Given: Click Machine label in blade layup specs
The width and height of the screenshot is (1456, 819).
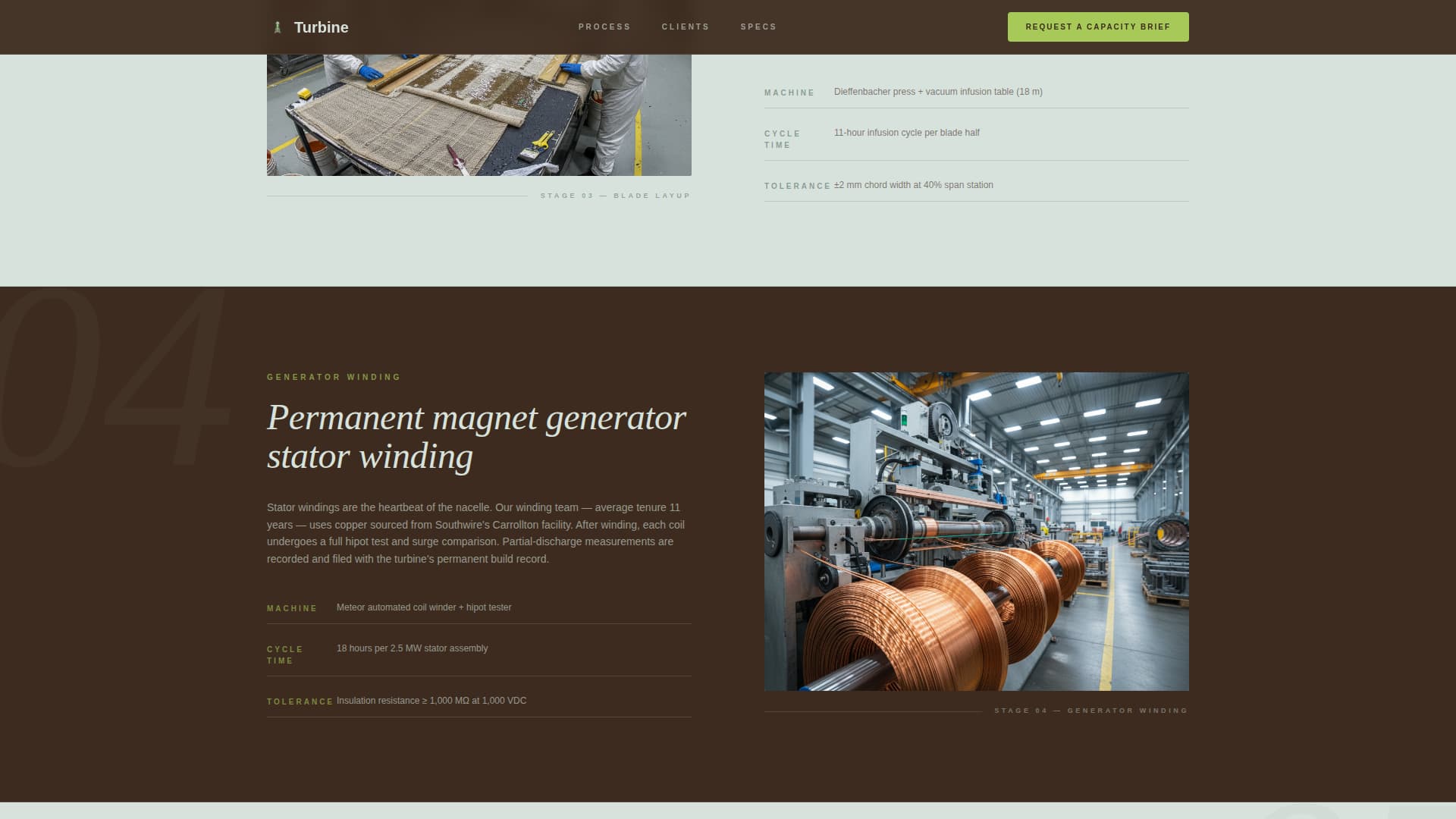Looking at the screenshot, I should click(789, 93).
